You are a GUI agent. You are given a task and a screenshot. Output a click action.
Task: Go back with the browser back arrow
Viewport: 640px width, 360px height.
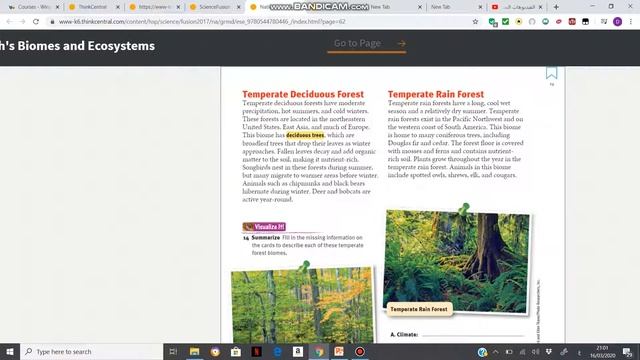point(9,22)
